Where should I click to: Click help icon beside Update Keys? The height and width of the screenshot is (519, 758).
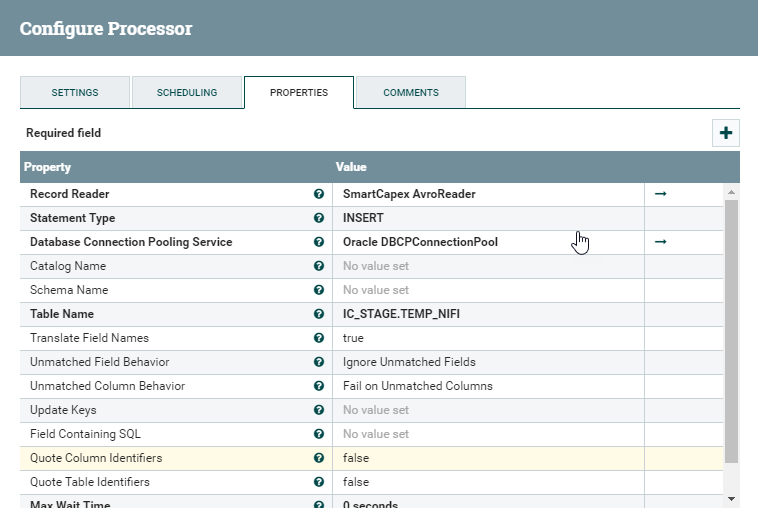pos(319,410)
